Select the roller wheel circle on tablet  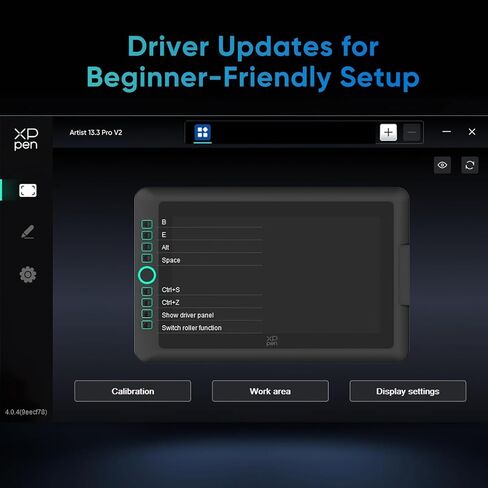[x=147, y=275]
